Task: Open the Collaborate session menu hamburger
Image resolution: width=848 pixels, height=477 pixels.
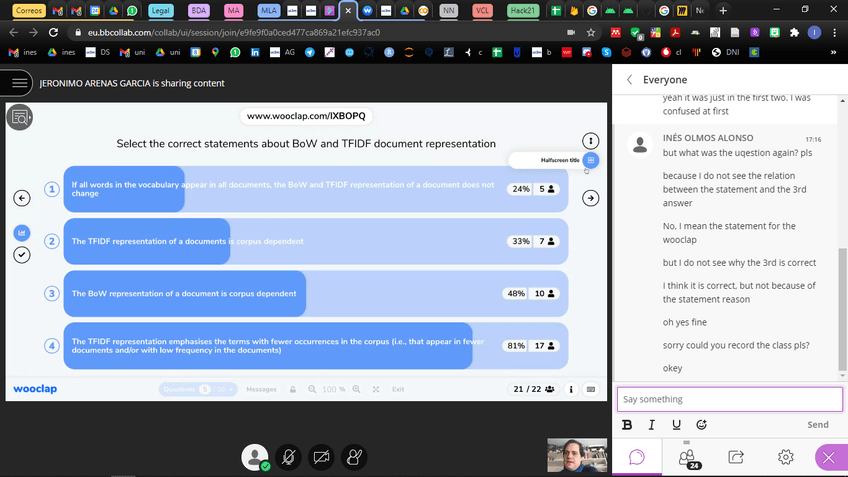Action: [x=17, y=83]
